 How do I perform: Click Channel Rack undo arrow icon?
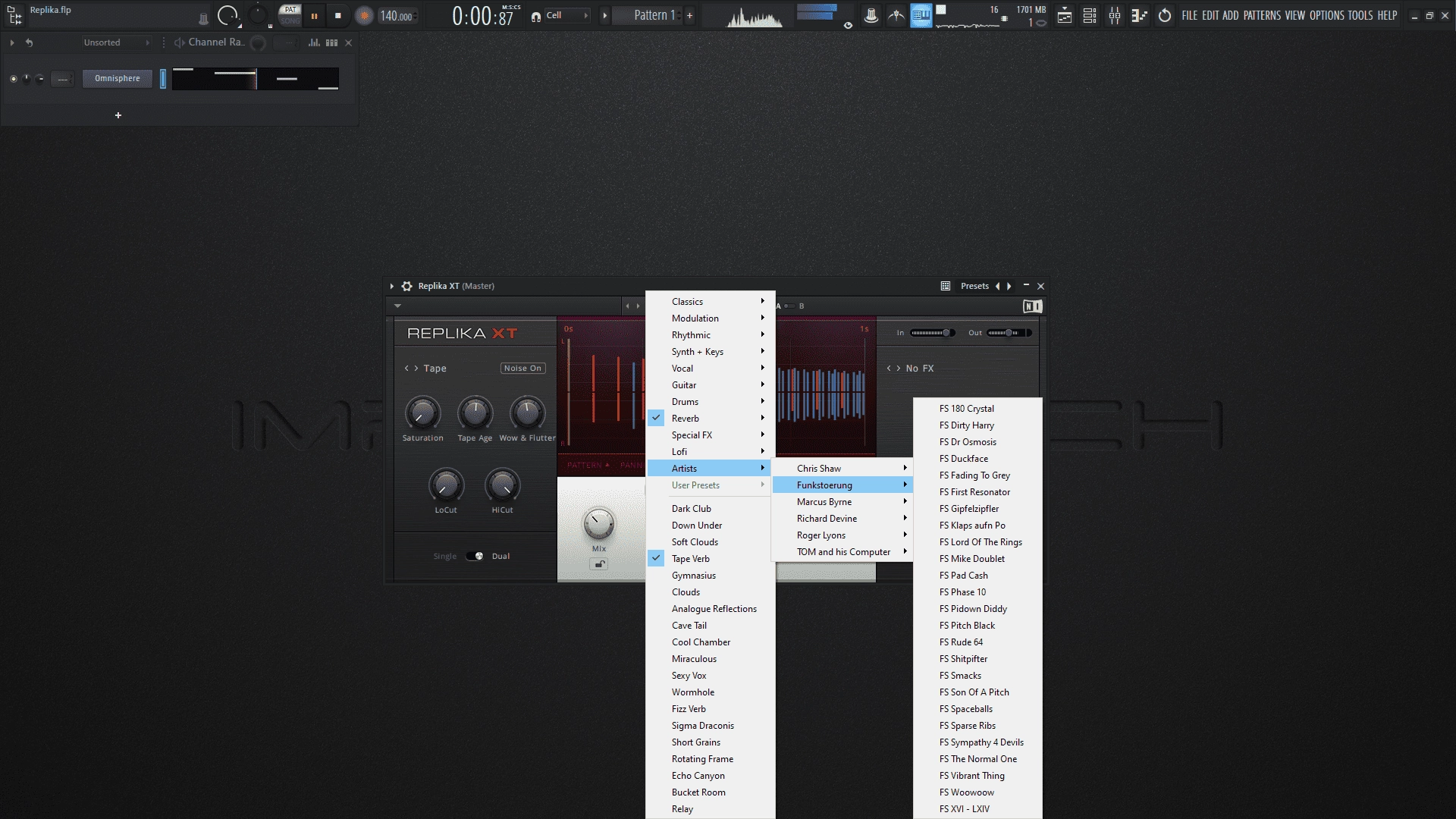(29, 42)
